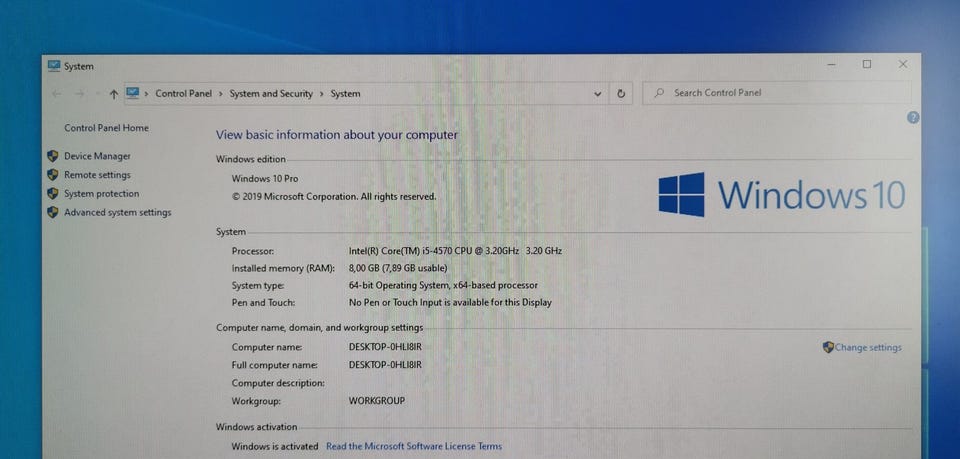
Task: Open the address bar history dropdown
Action: [598, 94]
